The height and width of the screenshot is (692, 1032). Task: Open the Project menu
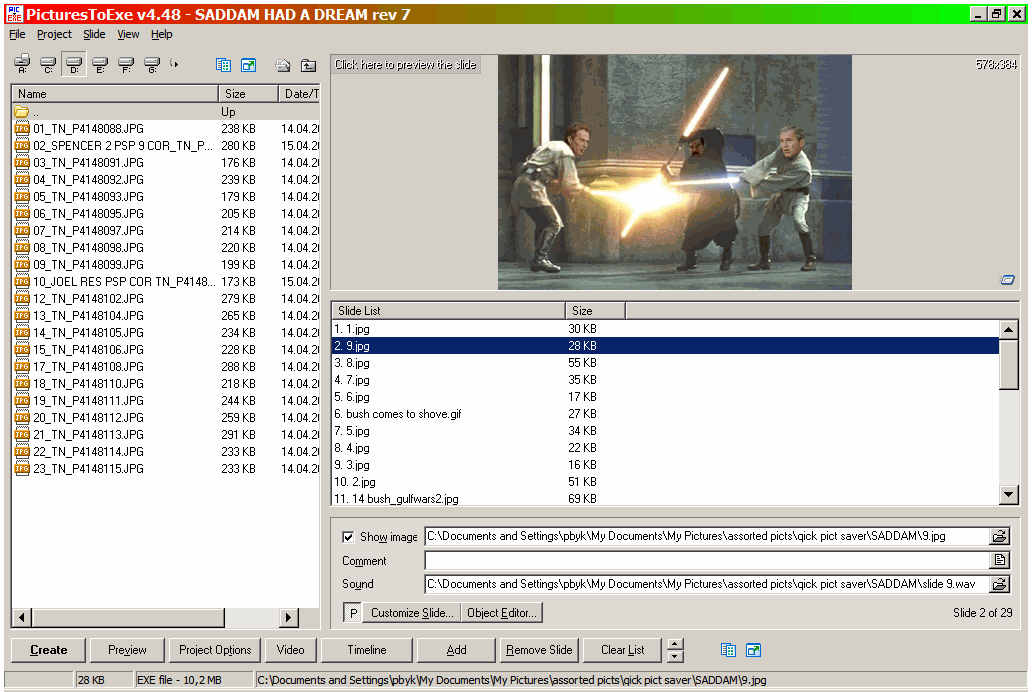[x=54, y=34]
